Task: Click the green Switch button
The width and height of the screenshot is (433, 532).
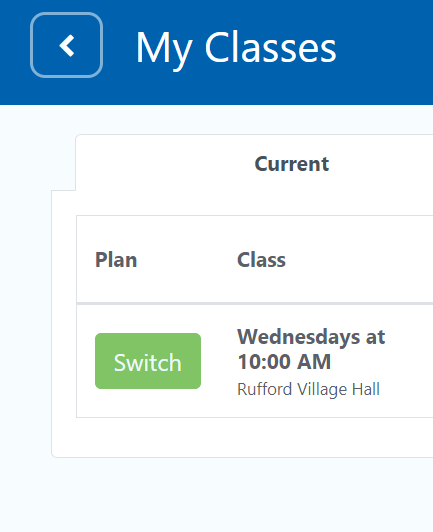Action: [x=148, y=361]
